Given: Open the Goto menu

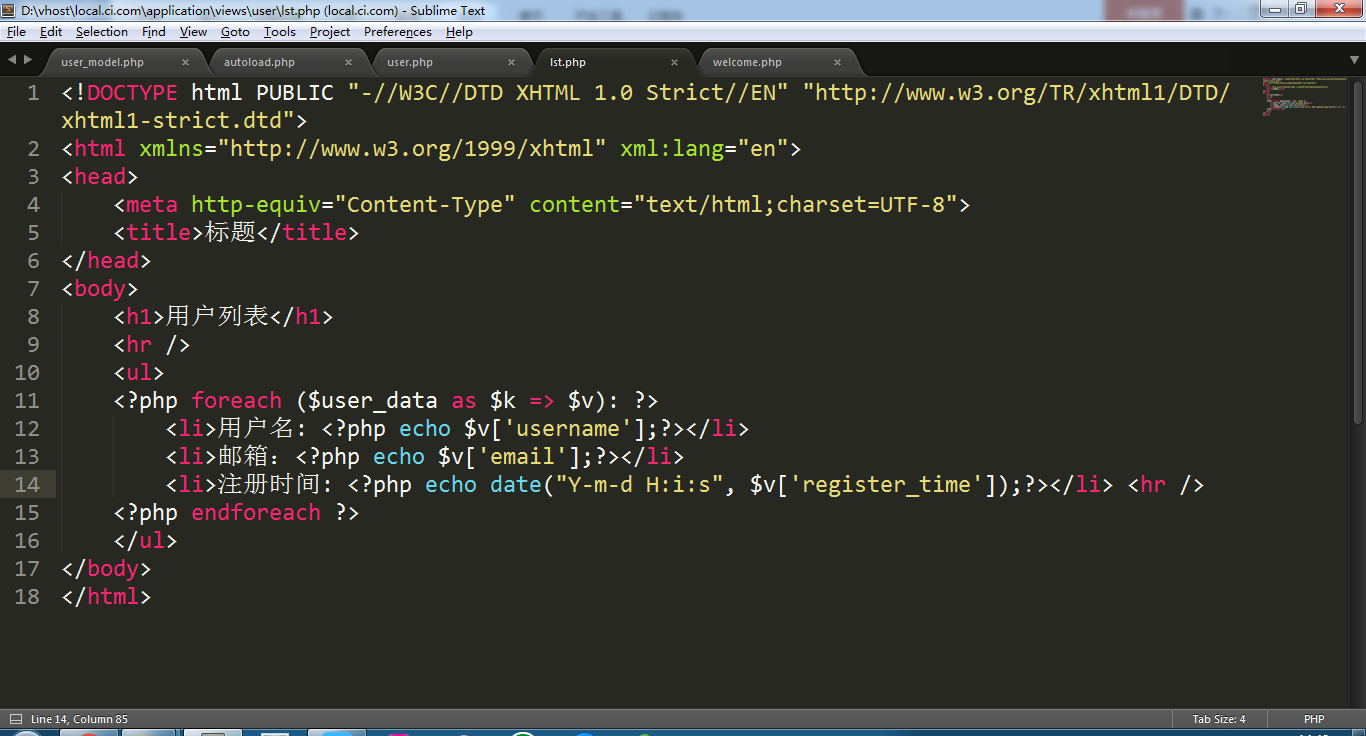Looking at the screenshot, I should click(x=235, y=32).
